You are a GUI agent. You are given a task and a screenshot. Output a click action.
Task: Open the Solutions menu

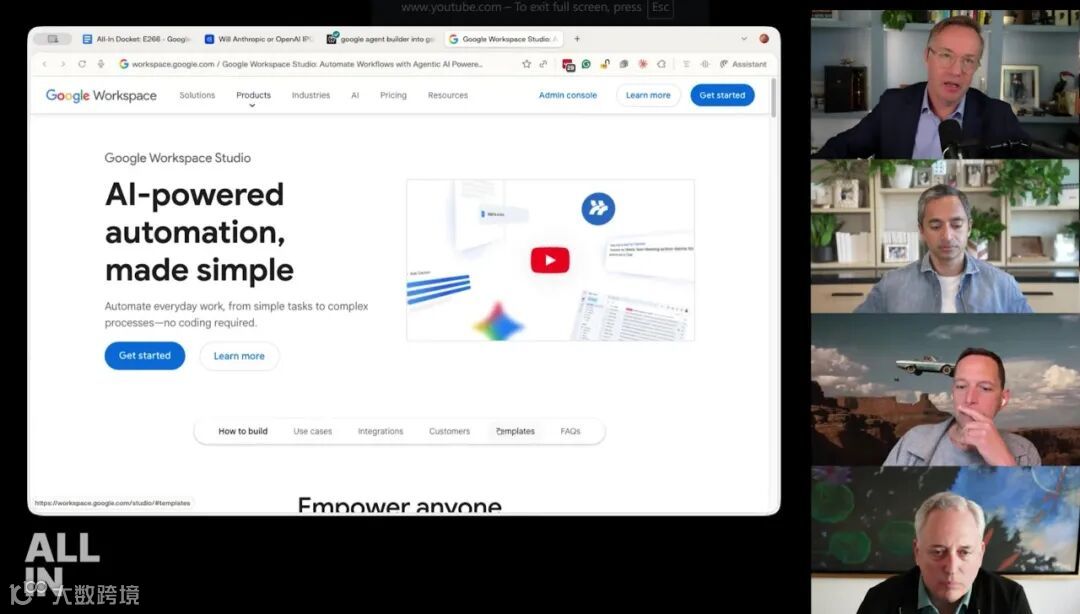197,95
